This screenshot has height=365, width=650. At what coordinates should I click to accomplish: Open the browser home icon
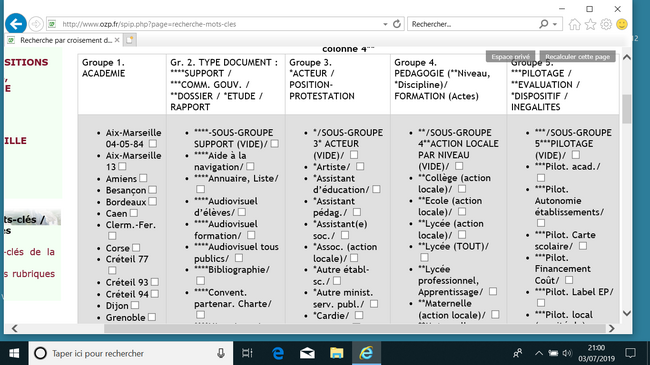[575, 24]
